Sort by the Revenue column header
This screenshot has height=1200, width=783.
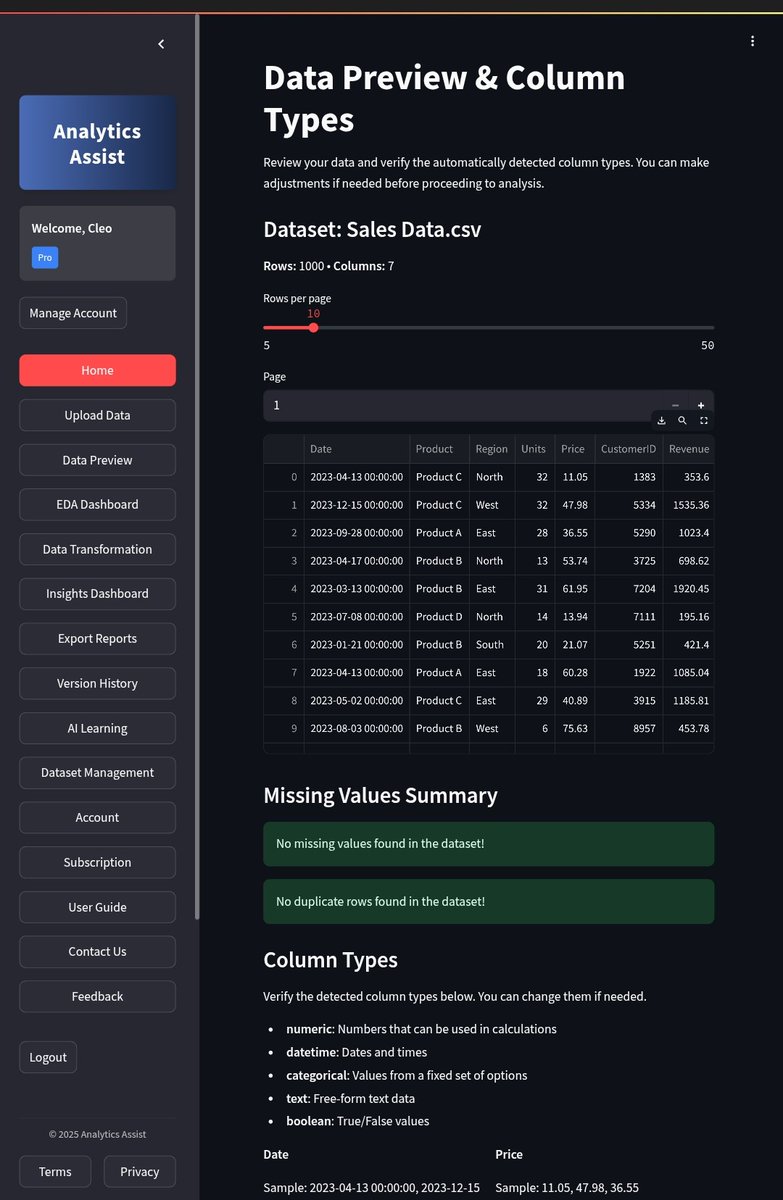pyautogui.click(x=688, y=449)
